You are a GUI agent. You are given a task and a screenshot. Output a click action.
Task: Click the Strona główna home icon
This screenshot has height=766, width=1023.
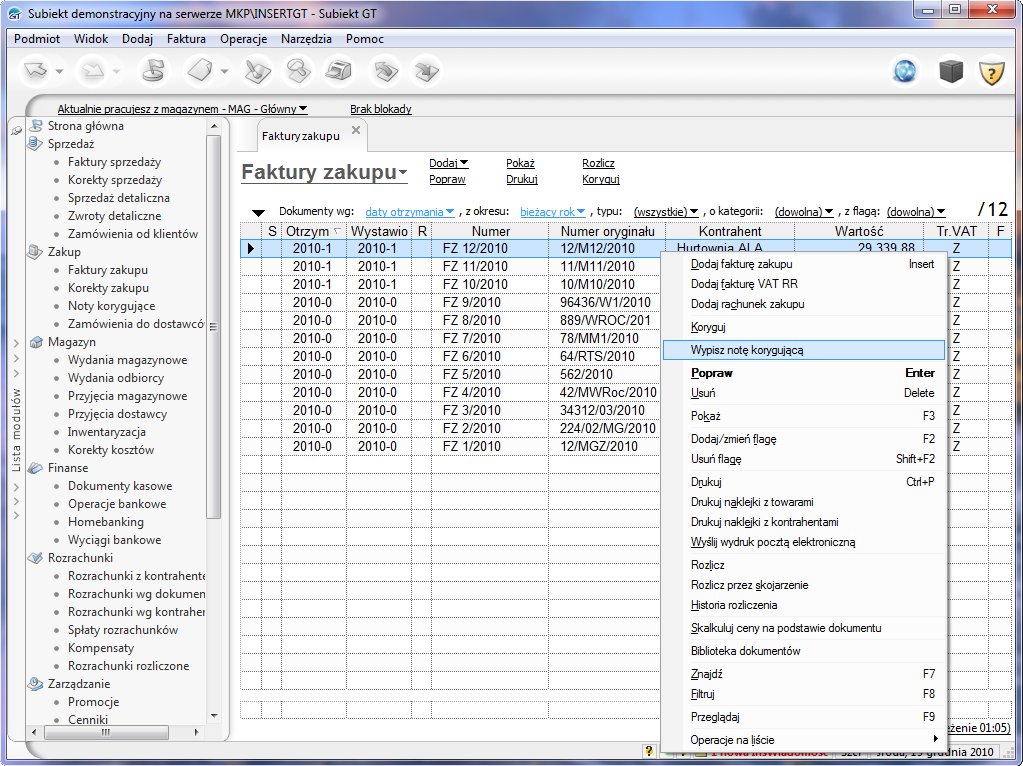coord(37,126)
